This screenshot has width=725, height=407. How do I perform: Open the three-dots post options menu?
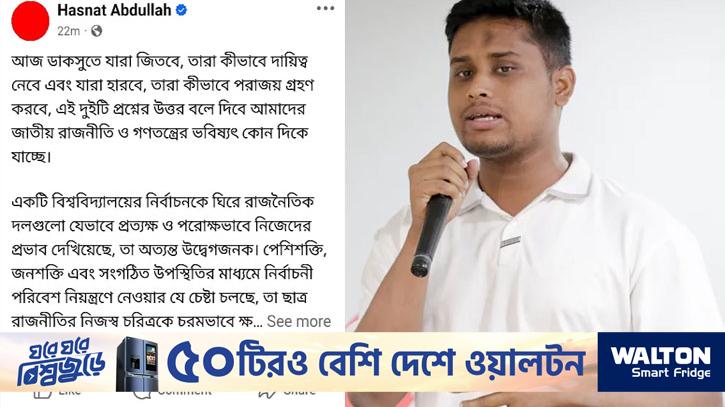326,8
